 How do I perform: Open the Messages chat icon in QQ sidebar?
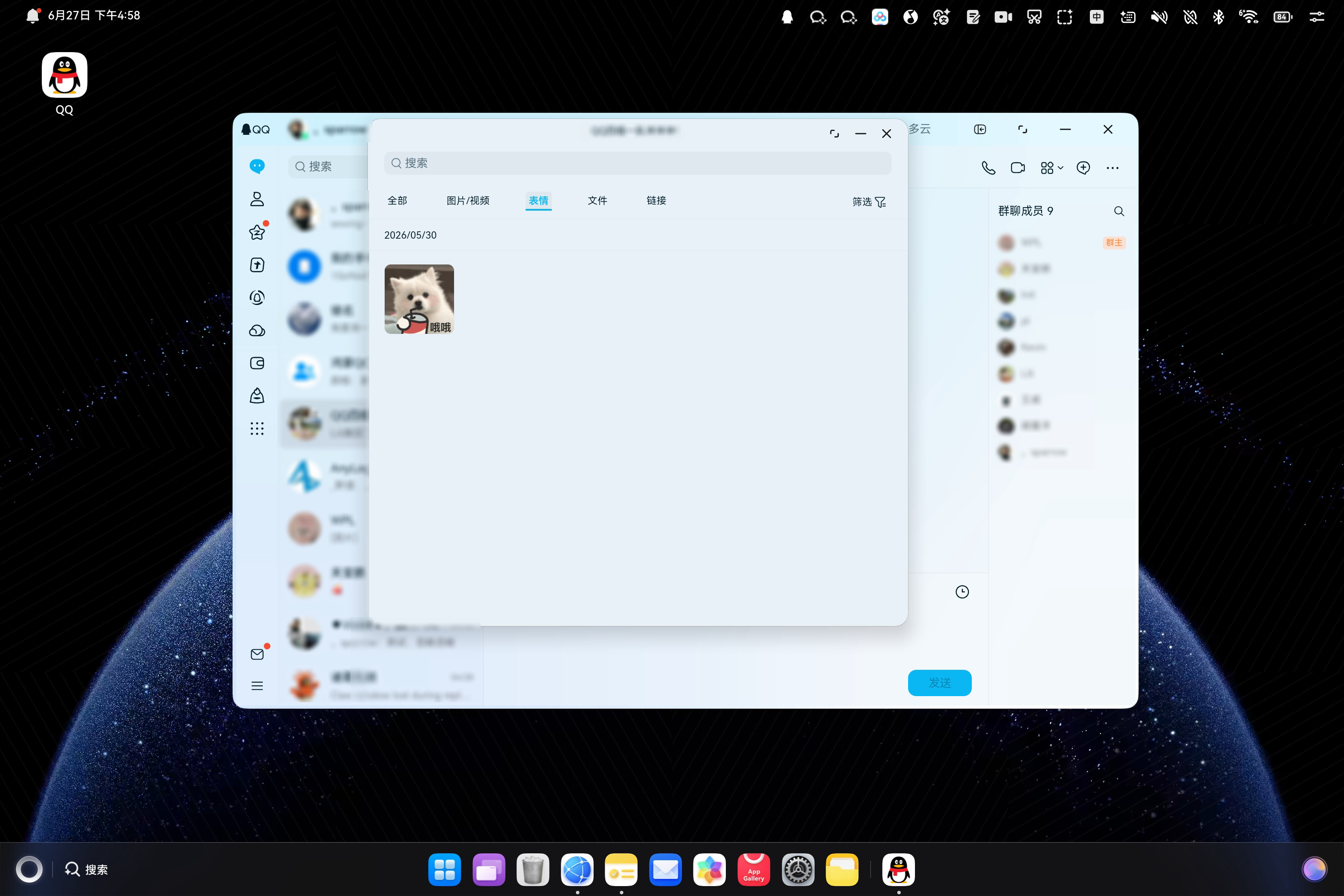257,166
